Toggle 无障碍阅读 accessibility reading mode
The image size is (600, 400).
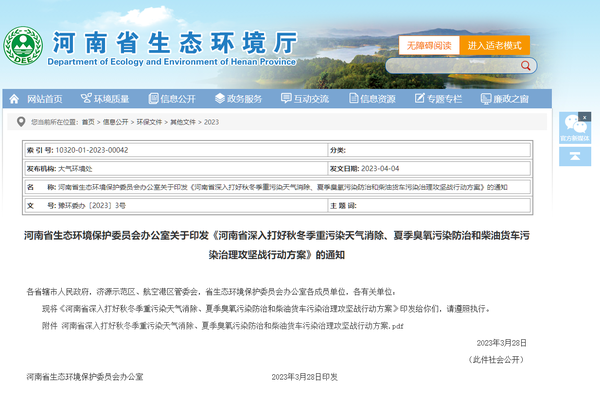430,46
